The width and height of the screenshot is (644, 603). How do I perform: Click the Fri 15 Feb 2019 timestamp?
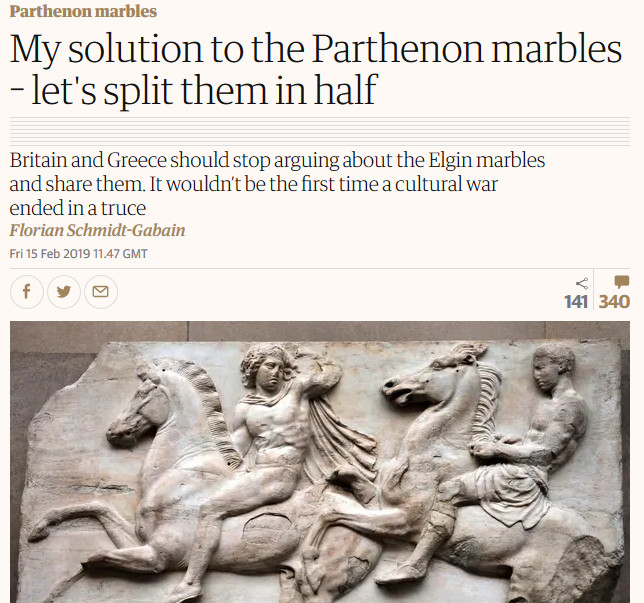pos(78,253)
